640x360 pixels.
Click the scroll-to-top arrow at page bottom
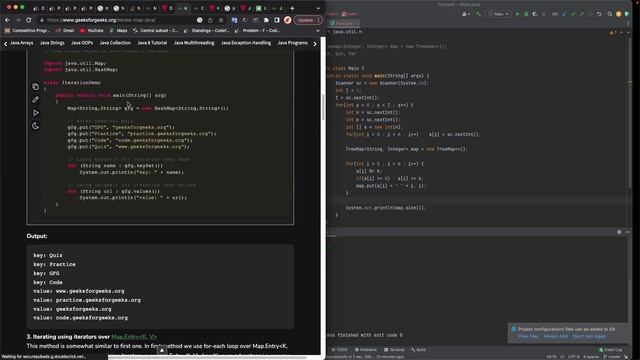coord(162,350)
